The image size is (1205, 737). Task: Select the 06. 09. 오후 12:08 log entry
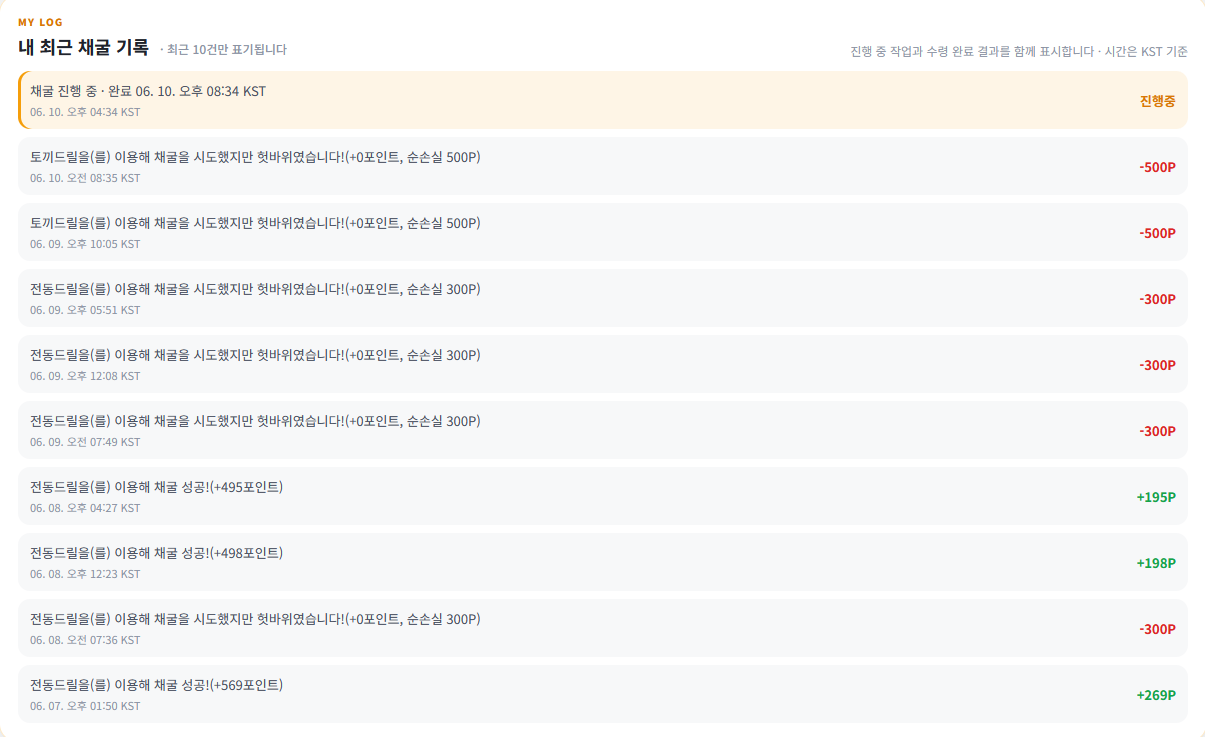pos(603,364)
